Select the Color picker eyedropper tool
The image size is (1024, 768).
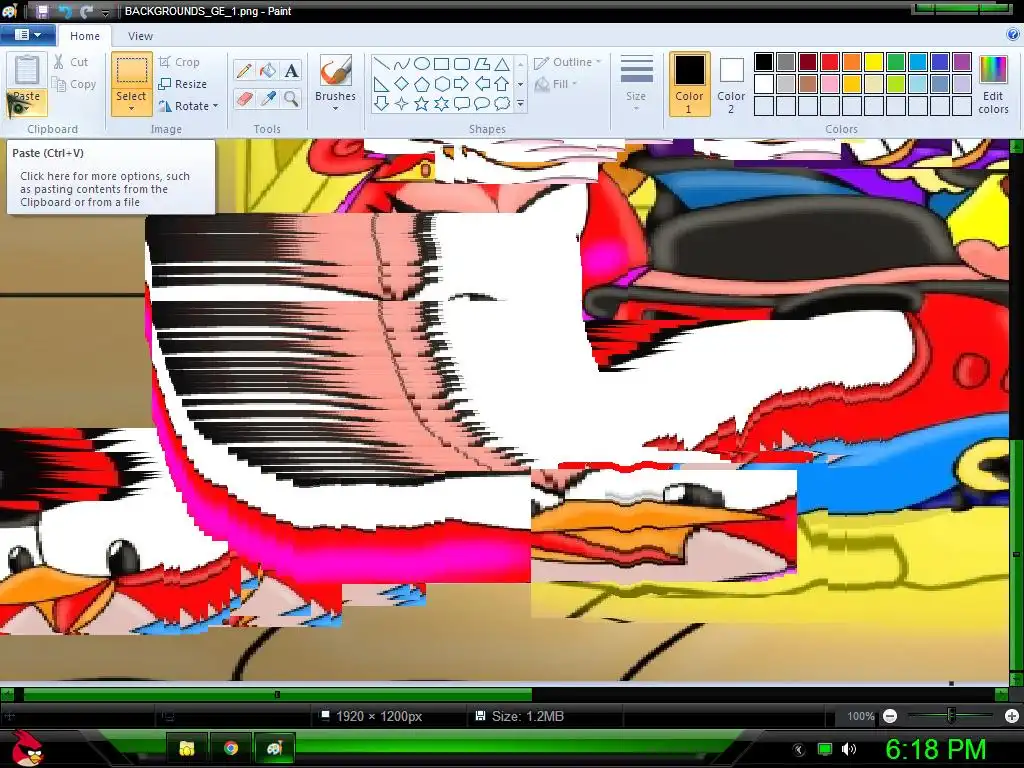[268, 99]
